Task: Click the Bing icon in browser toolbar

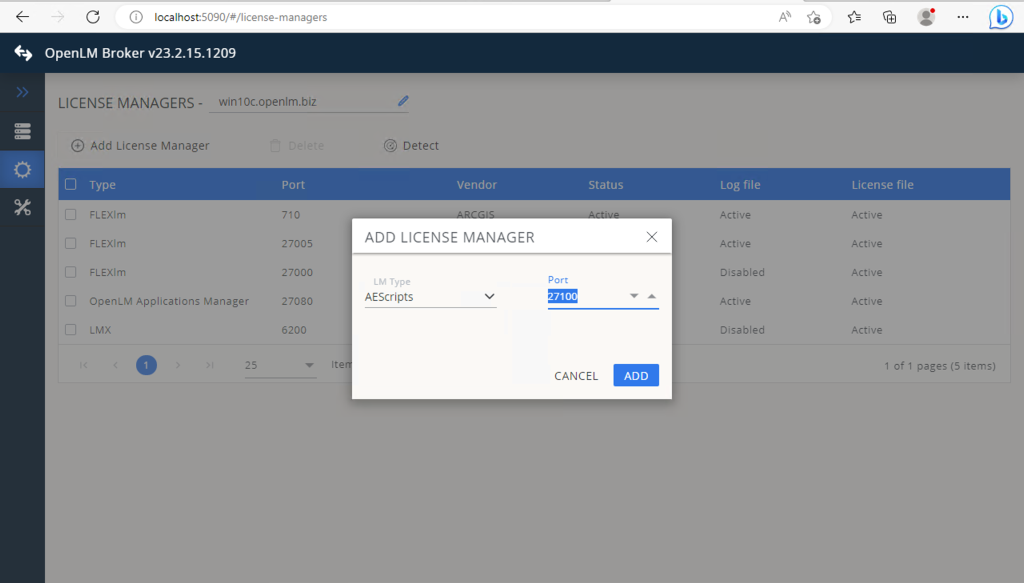Action: pos(1000,16)
